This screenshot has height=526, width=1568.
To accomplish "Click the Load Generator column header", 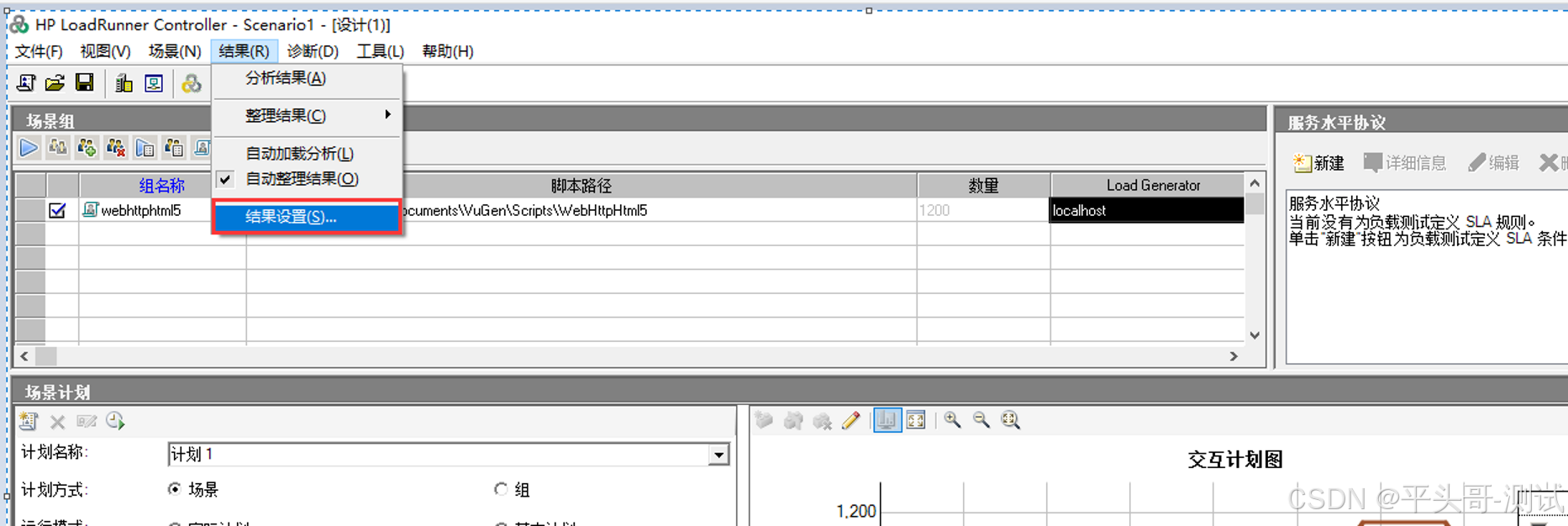I will coord(1148,185).
